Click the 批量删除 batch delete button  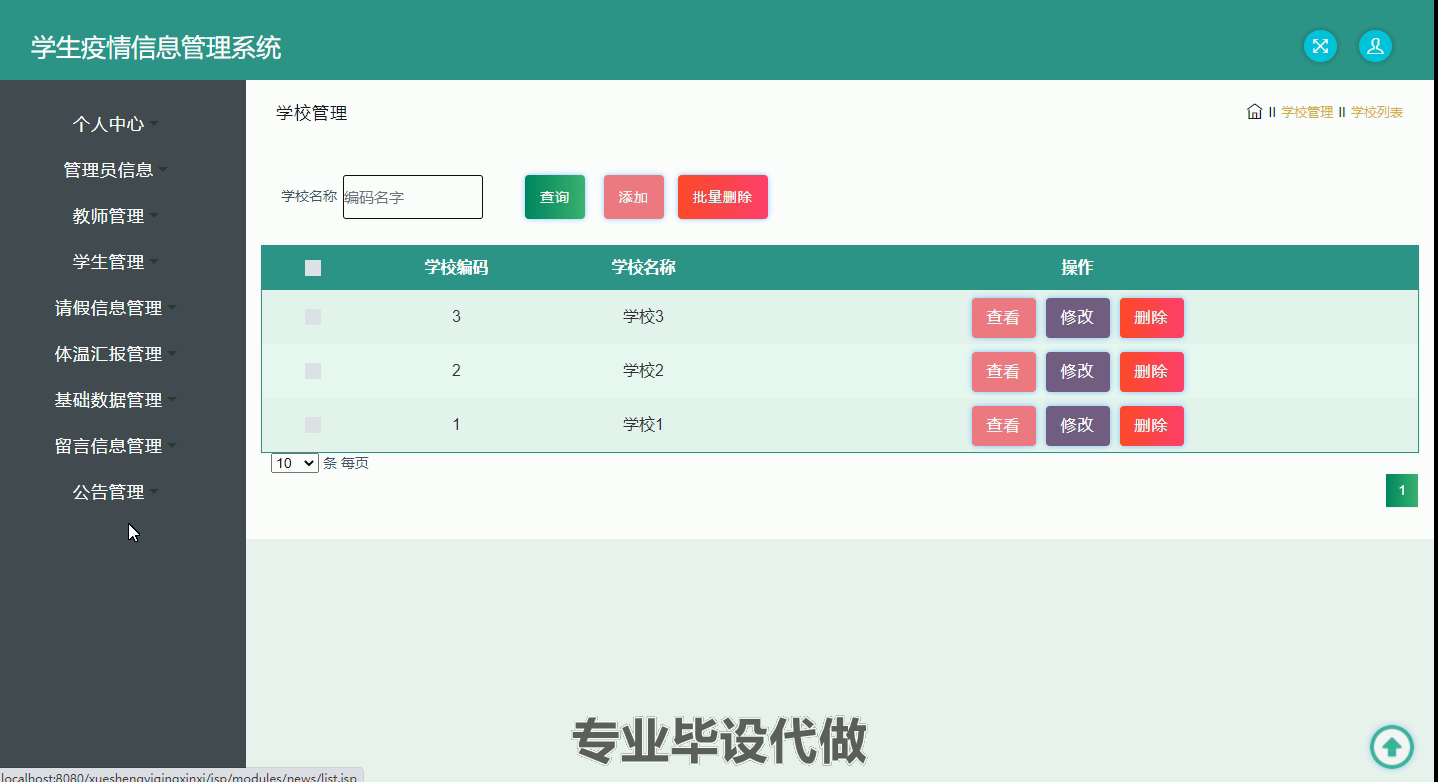click(x=723, y=197)
